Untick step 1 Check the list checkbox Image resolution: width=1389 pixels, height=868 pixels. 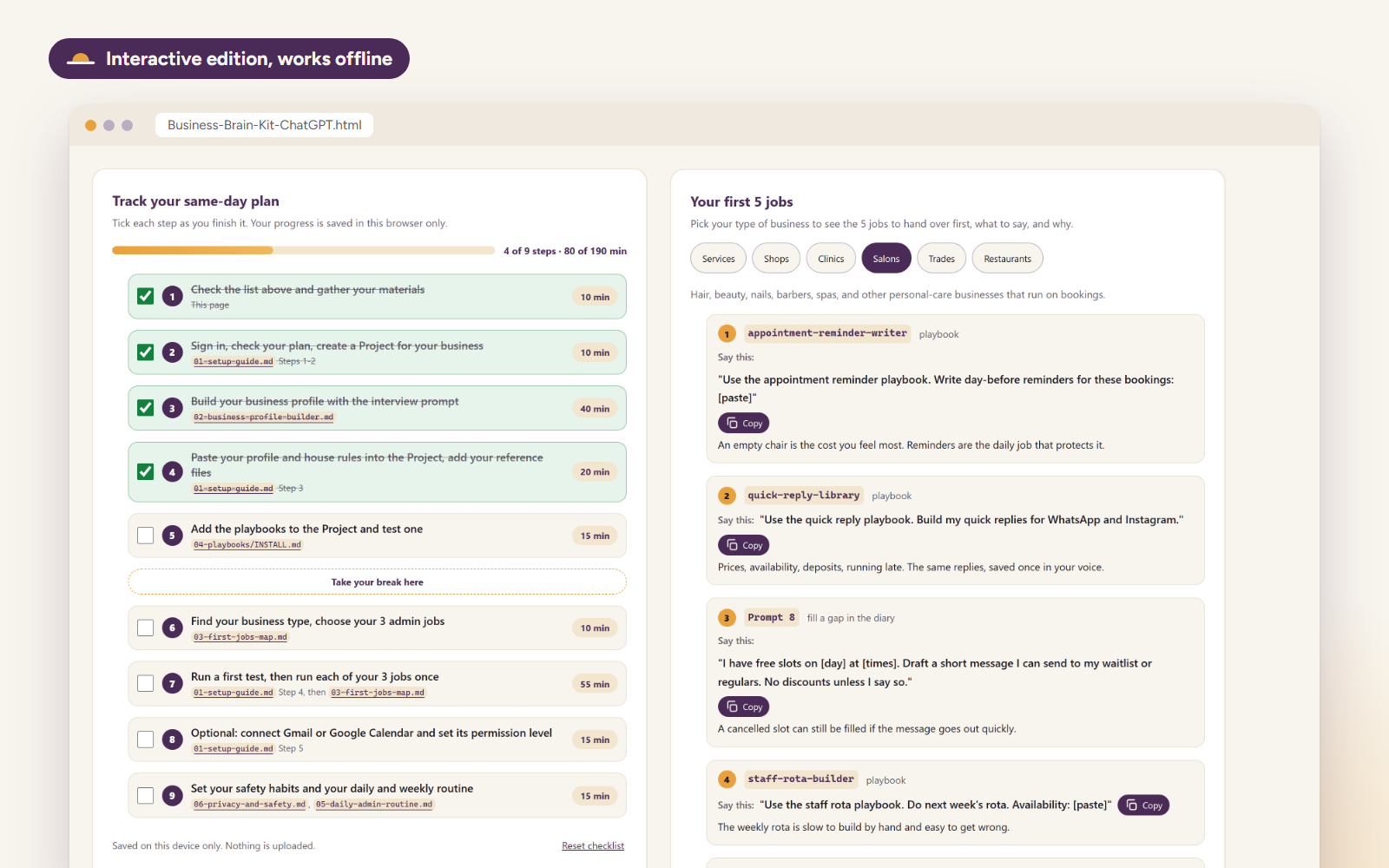click(x=146, y=296)
